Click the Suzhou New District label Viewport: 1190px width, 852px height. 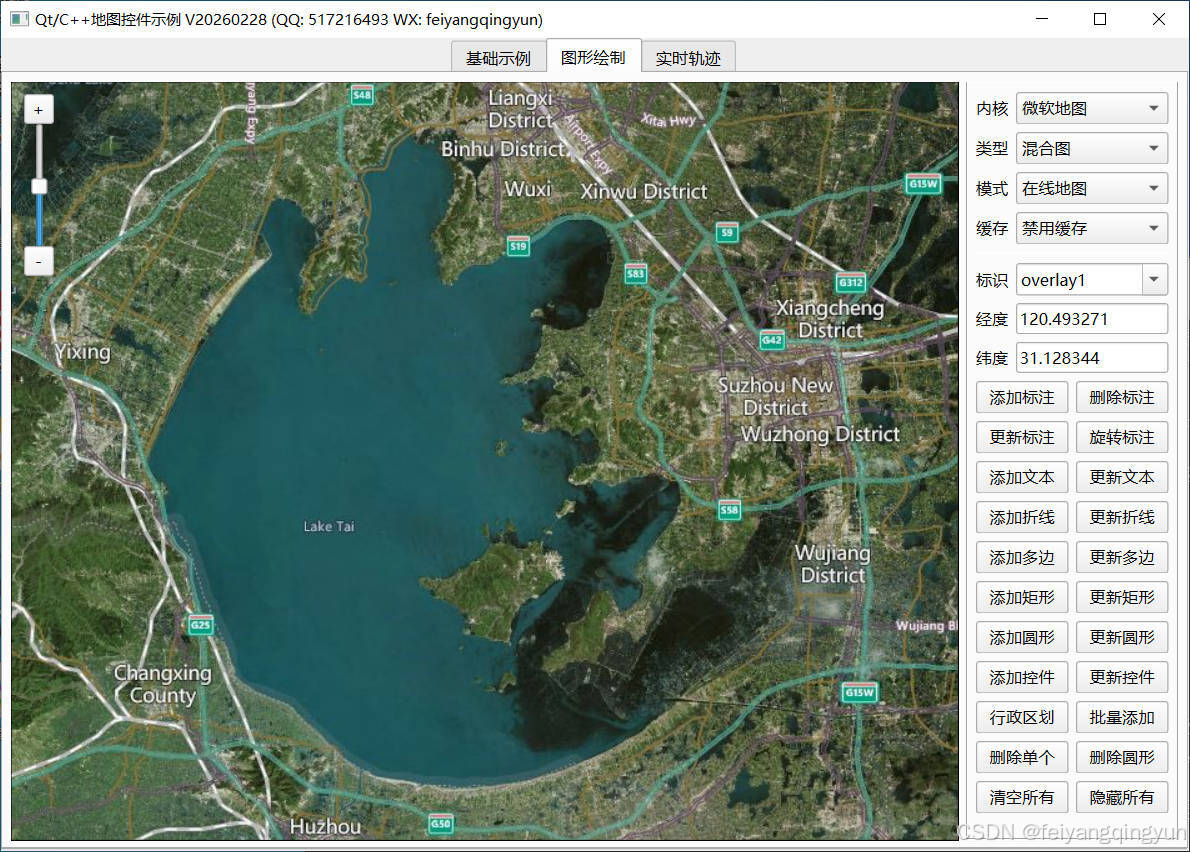[775, 396]
